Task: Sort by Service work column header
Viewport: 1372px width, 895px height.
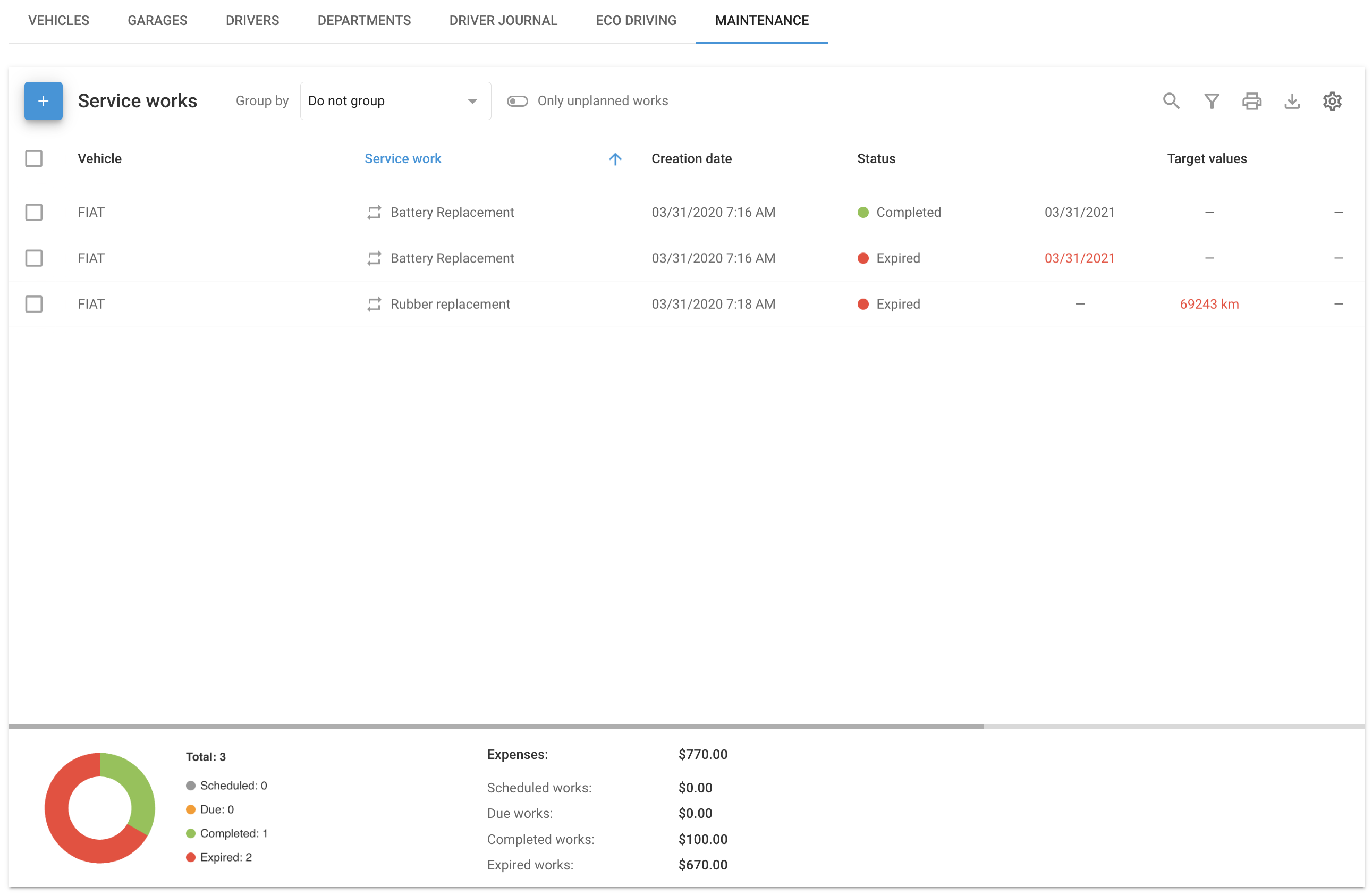Action: pyautogui.click(x=402, y=158)
